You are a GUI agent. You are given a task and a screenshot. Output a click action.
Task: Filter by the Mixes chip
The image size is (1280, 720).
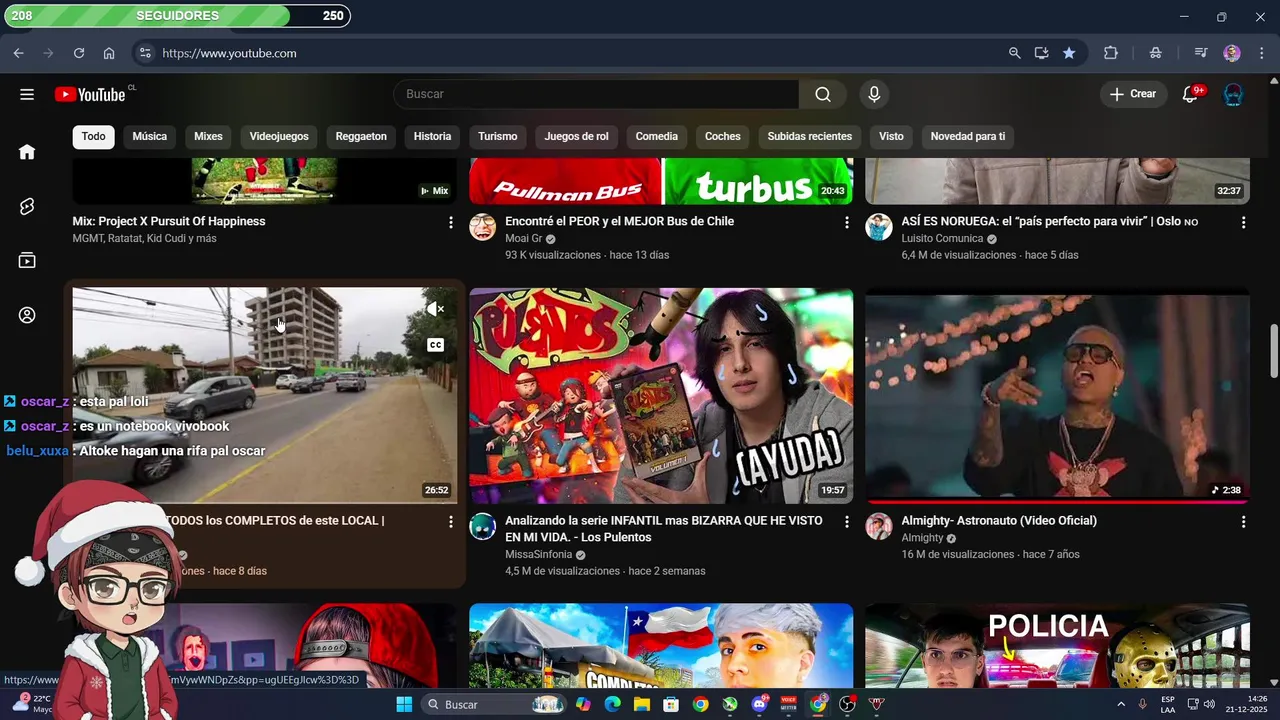coord(208,136)
